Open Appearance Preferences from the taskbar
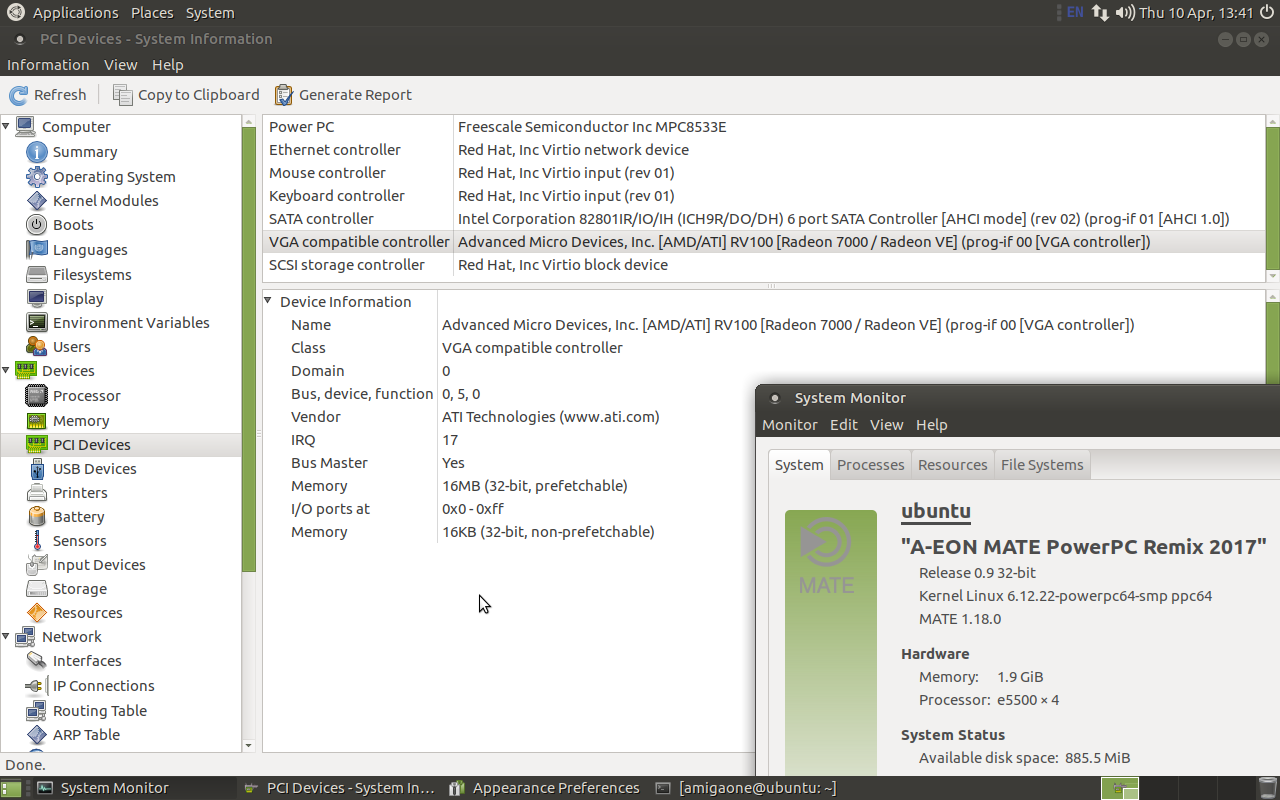The width and height of the screenshot is (1280, 800). click(x=545, y=788)
